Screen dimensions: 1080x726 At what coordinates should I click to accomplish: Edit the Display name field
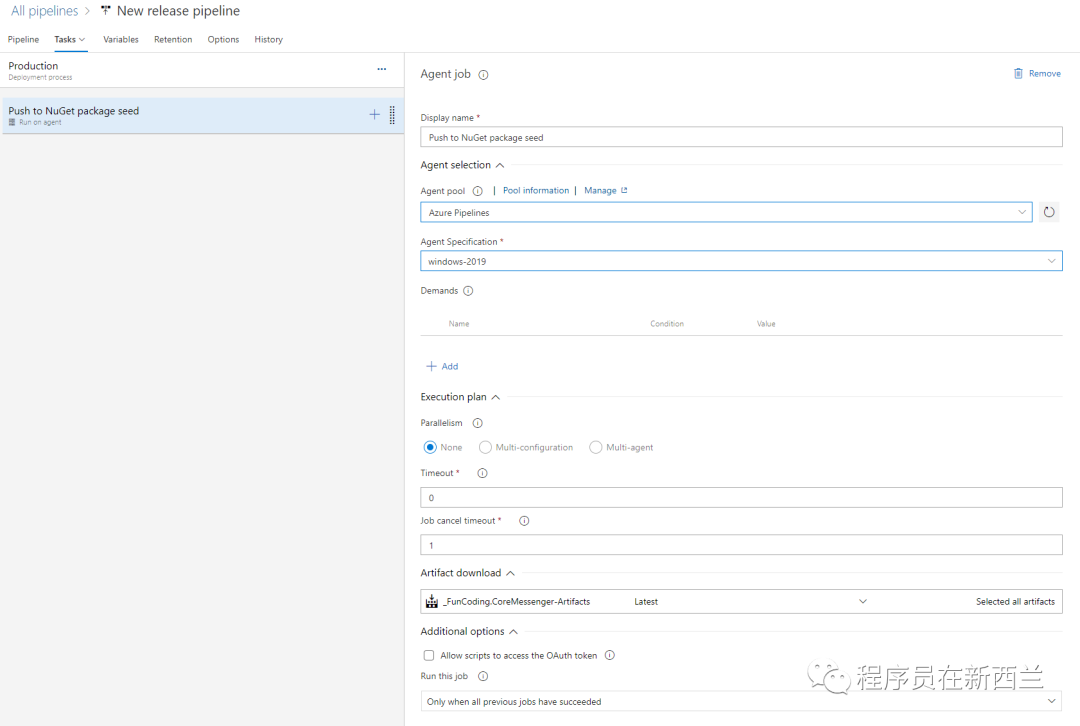click(741, 137)
